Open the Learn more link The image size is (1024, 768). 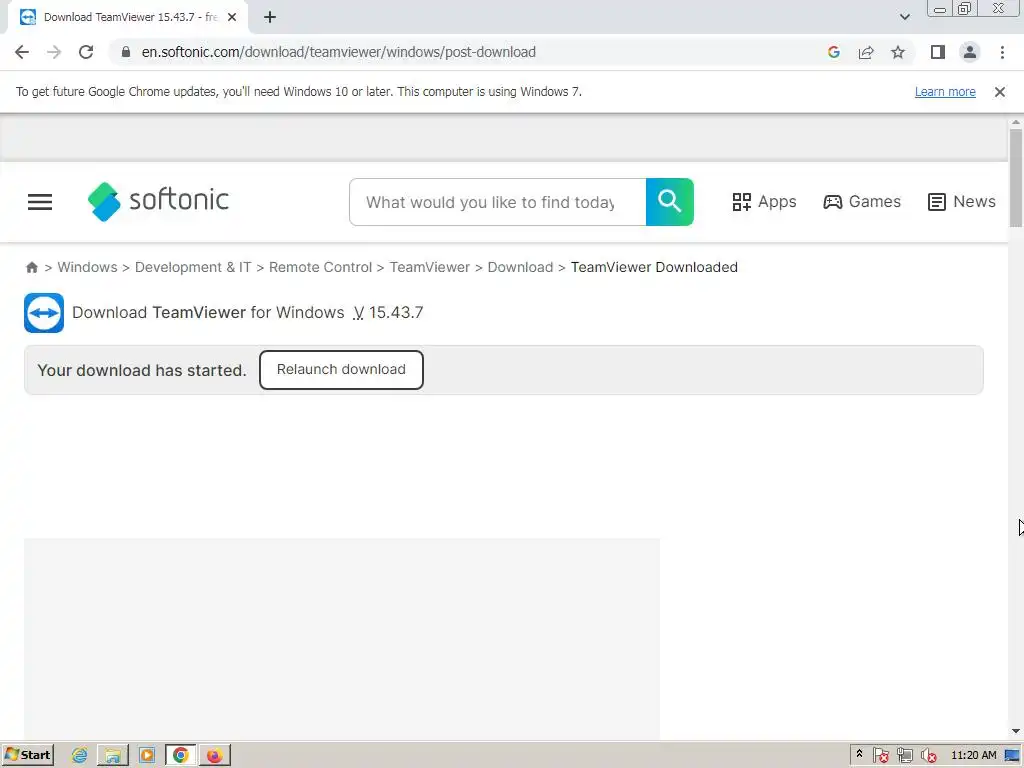coord(945,92)
